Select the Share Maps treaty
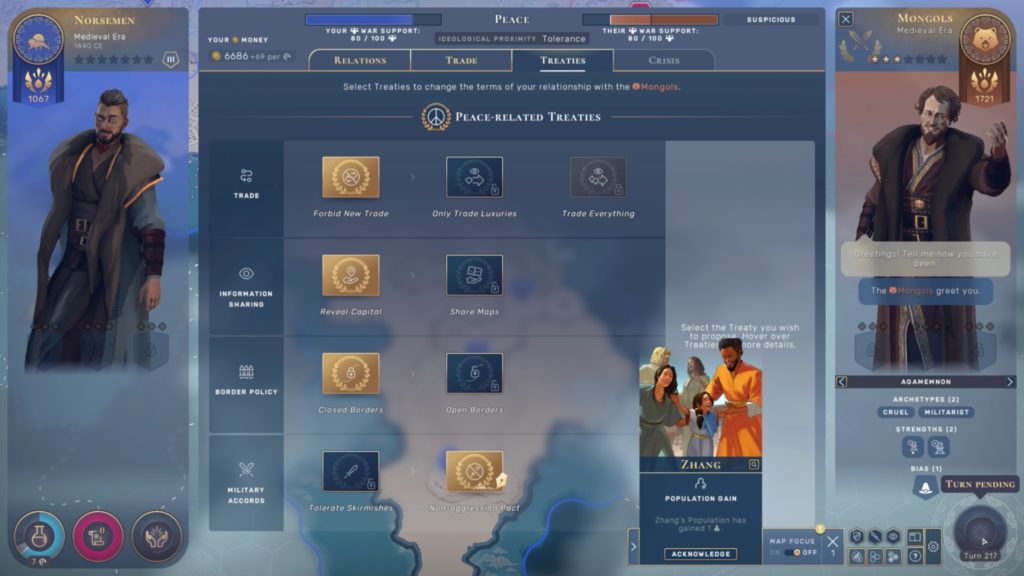1024x576 pixels. point(474,275)
